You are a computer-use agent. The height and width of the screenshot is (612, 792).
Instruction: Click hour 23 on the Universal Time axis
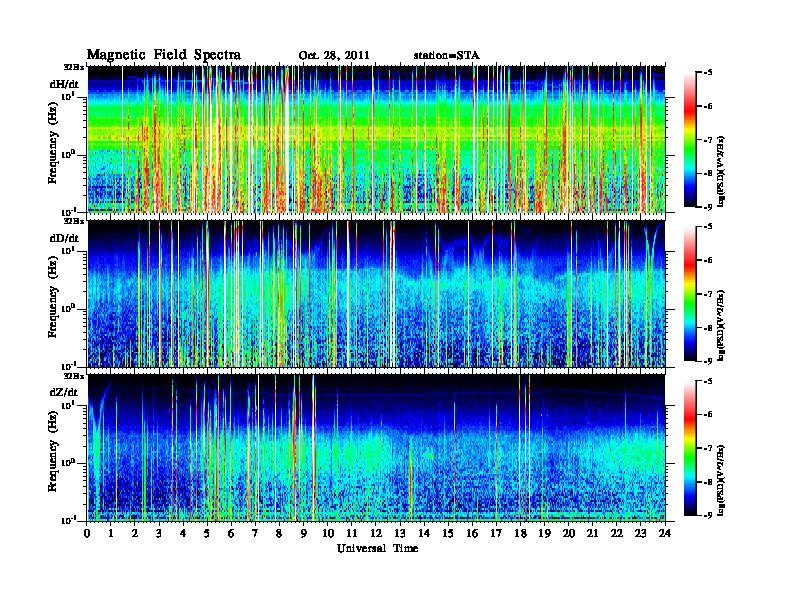tap(641, 533)
